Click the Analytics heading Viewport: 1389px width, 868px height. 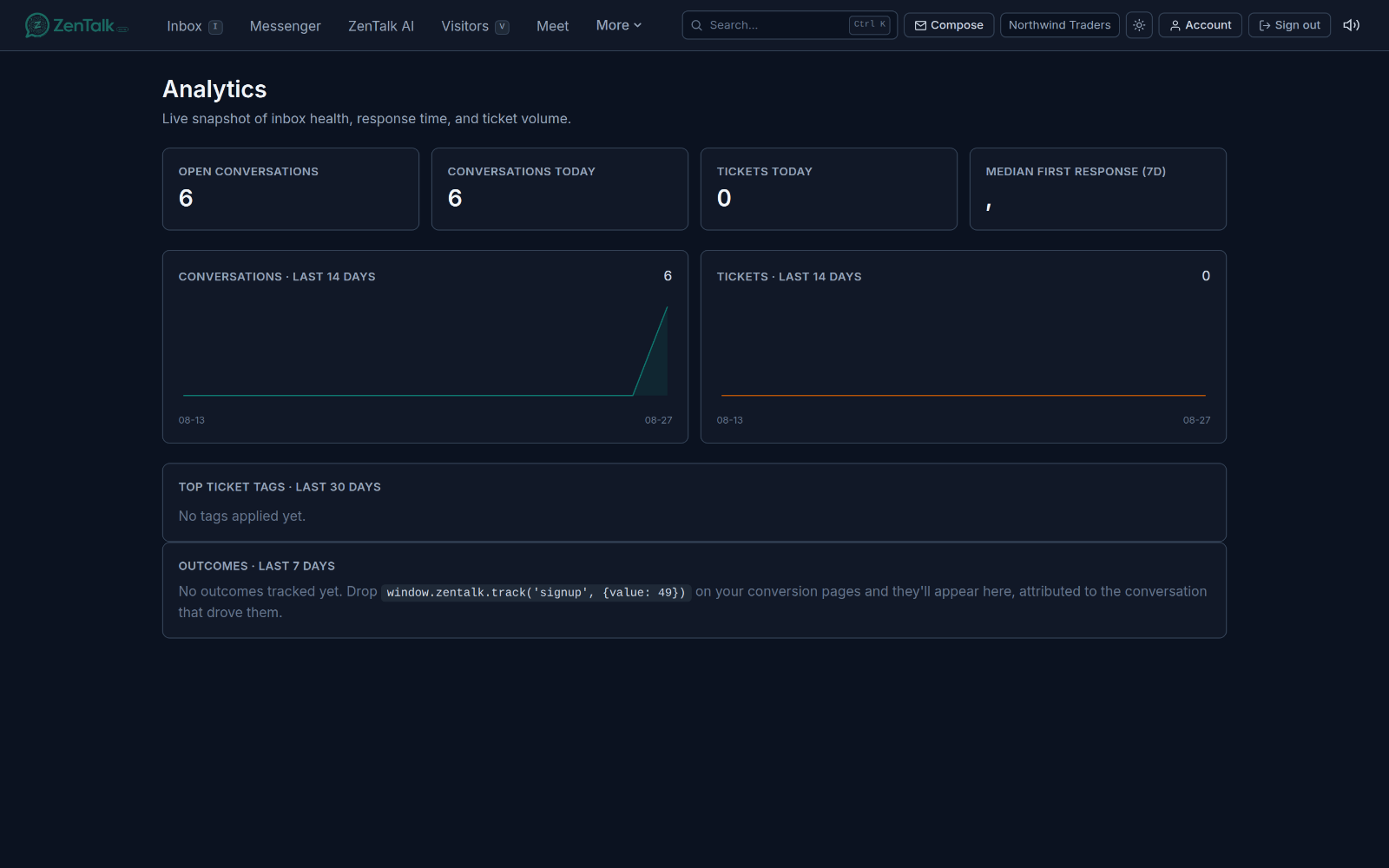[214, 89]
